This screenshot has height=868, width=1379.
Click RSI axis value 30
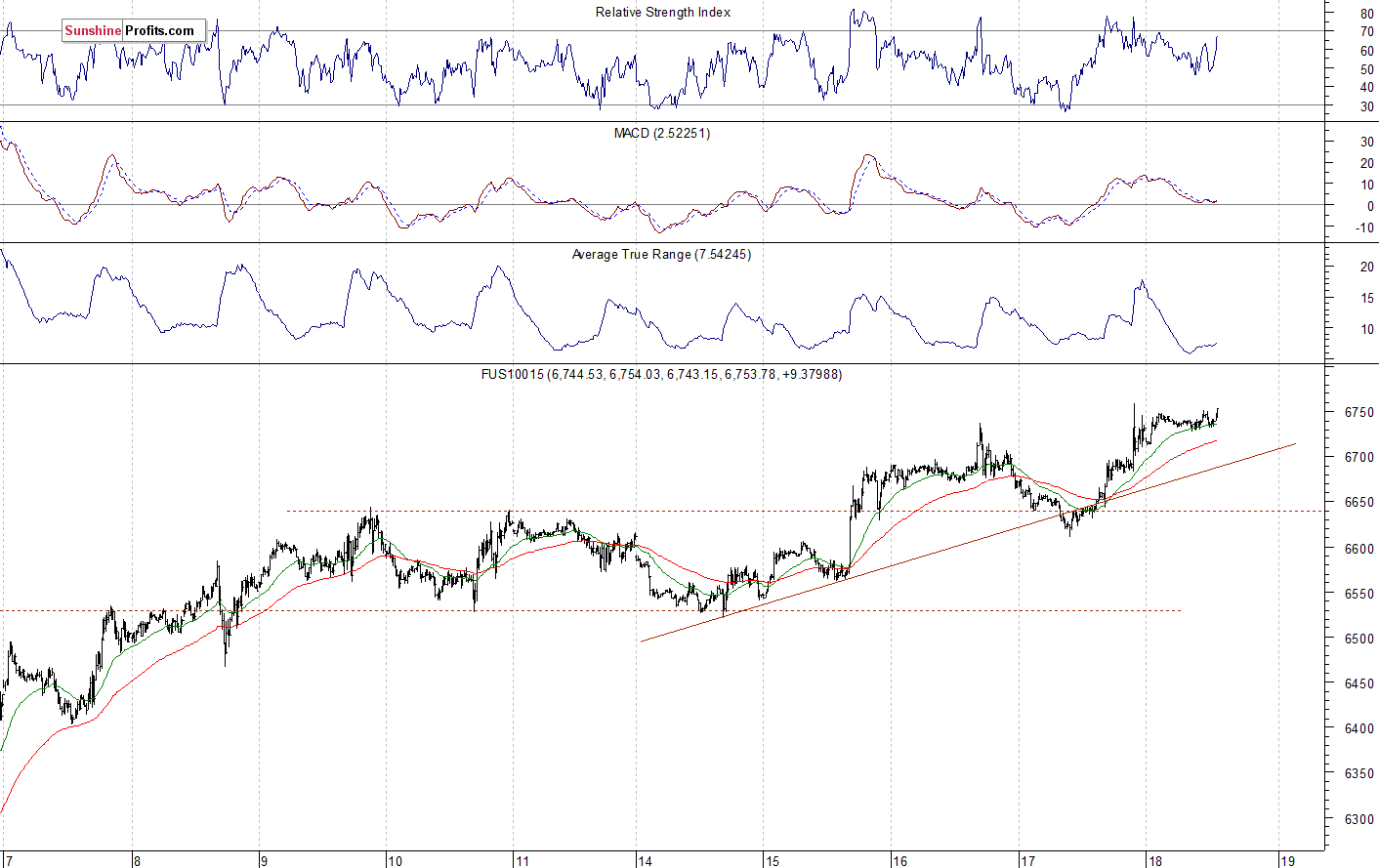(x=1366, y=105)
